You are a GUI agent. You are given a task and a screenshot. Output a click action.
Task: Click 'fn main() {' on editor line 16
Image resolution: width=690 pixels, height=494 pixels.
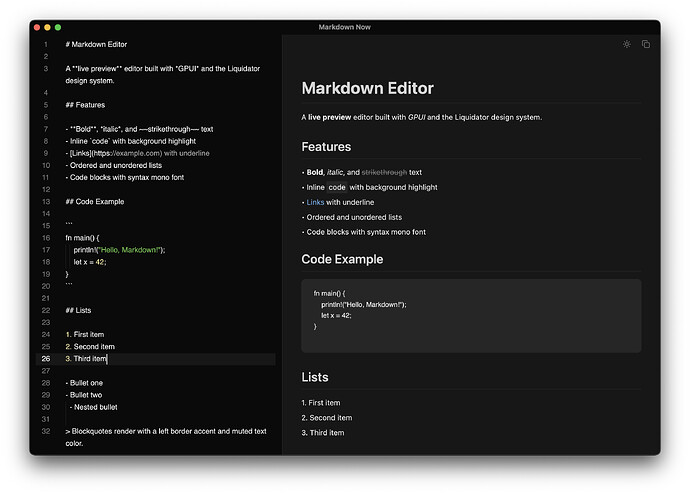[82, 238]
